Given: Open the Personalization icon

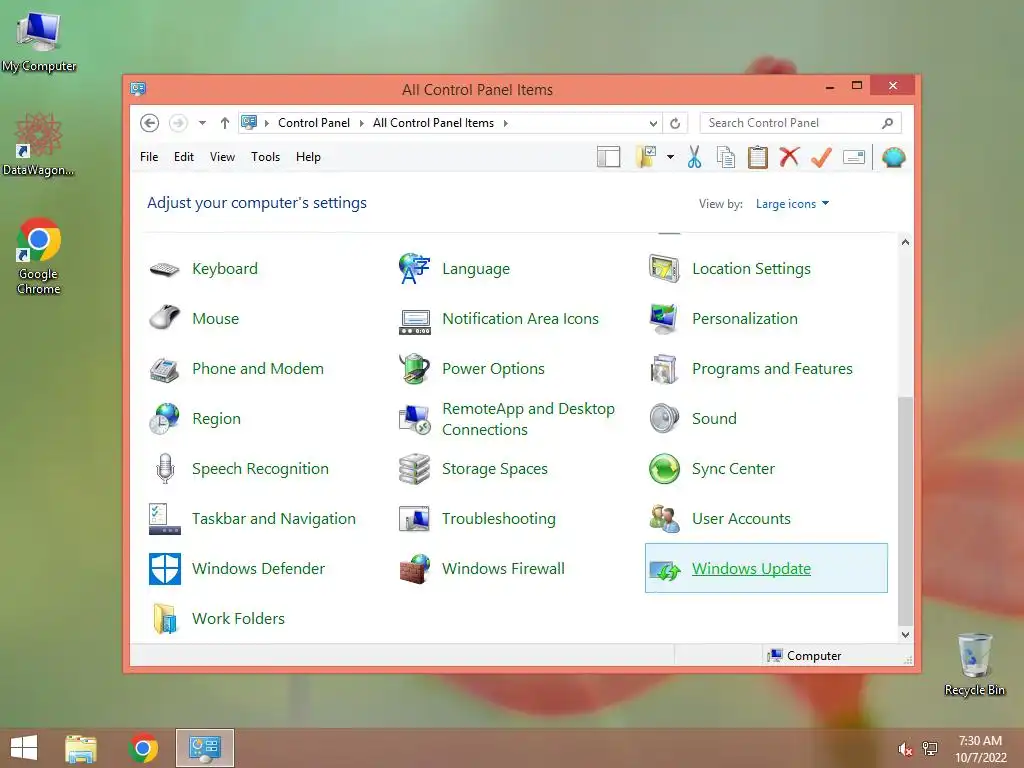Looking at the screenshot, I should (664, 319).
